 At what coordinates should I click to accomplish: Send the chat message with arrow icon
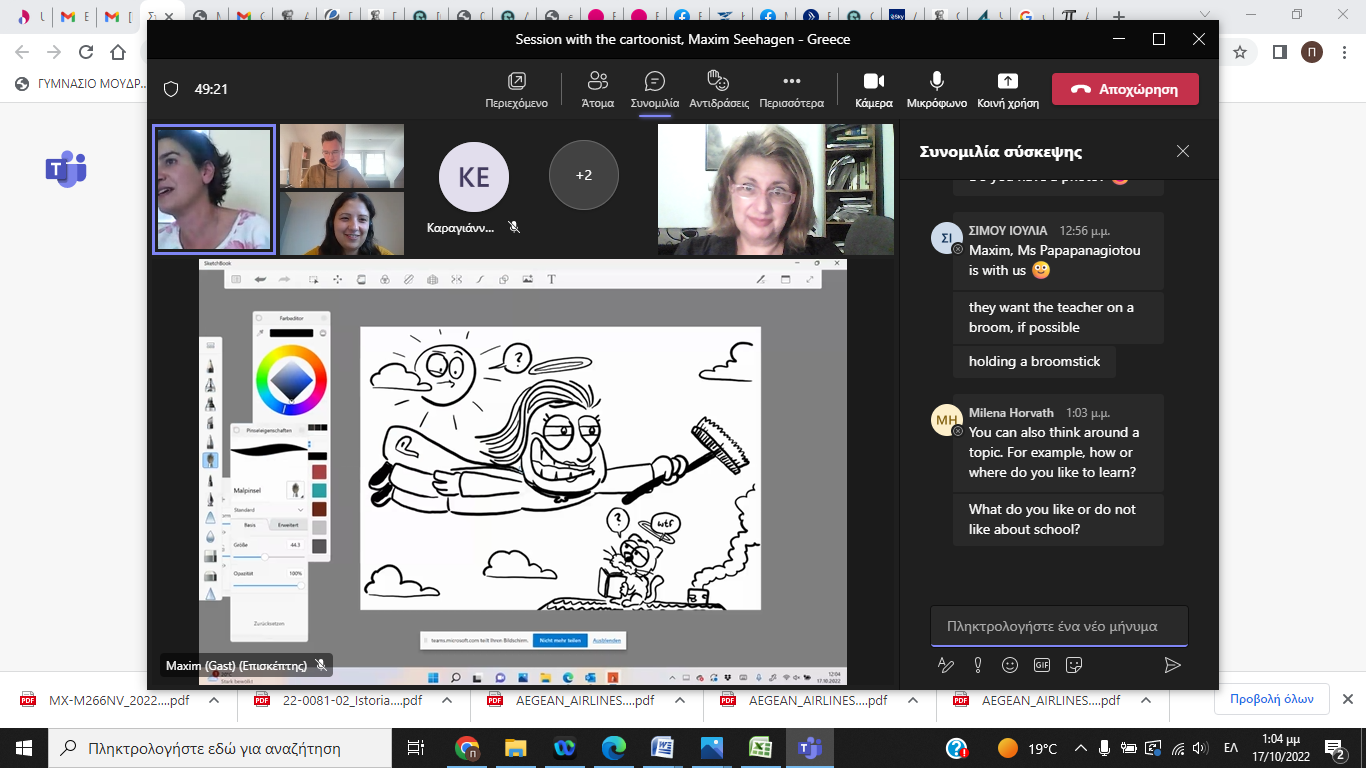(1173, 665)
